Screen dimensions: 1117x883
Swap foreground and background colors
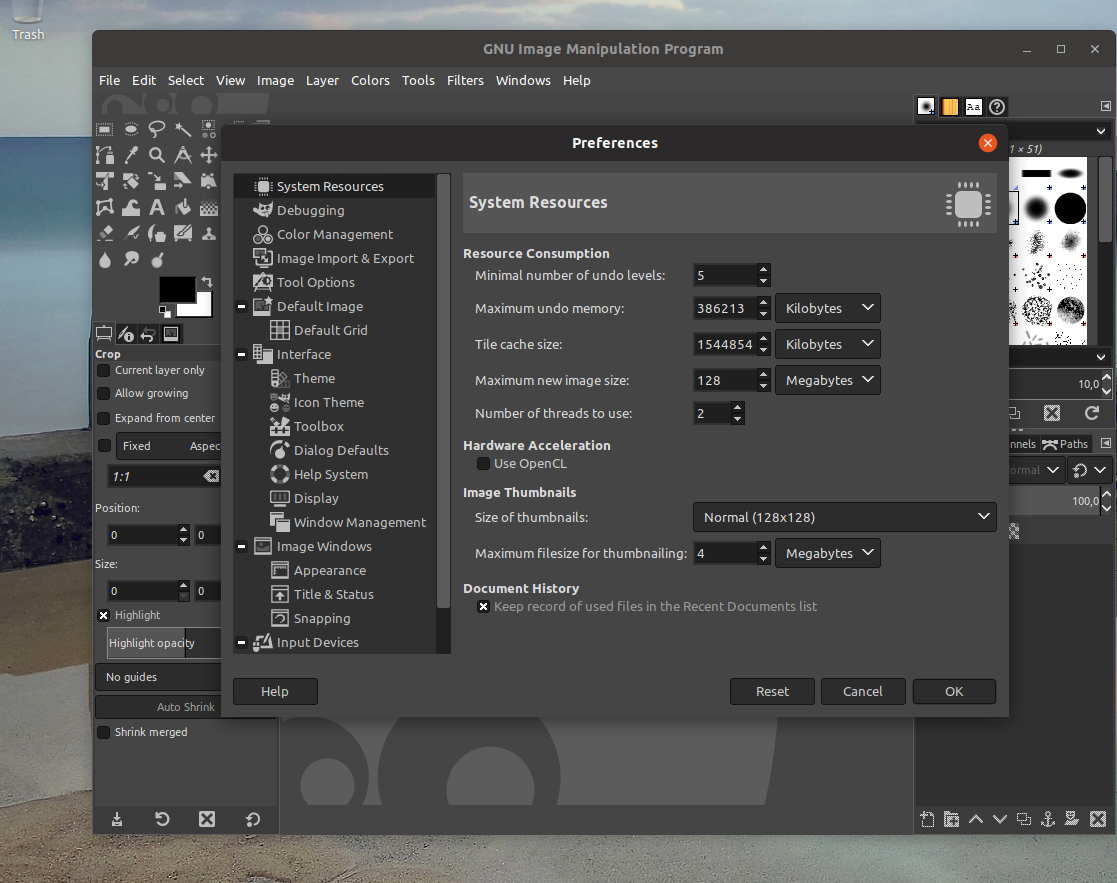pos(207,281)
